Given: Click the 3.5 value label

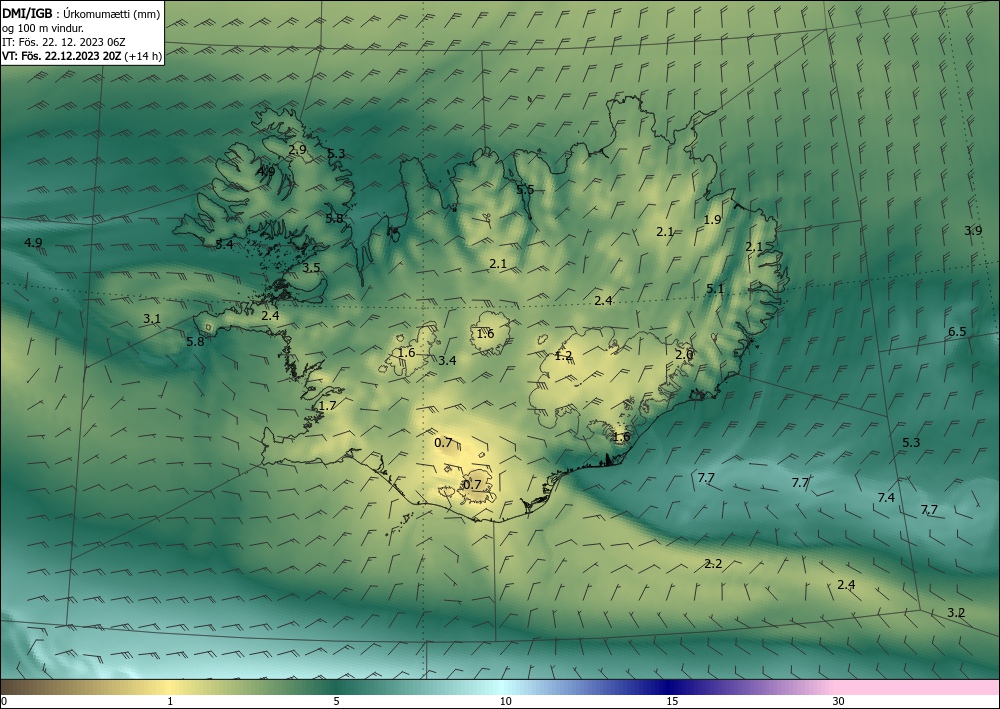Looking at the screenshot, I should [x=311, y=268].
